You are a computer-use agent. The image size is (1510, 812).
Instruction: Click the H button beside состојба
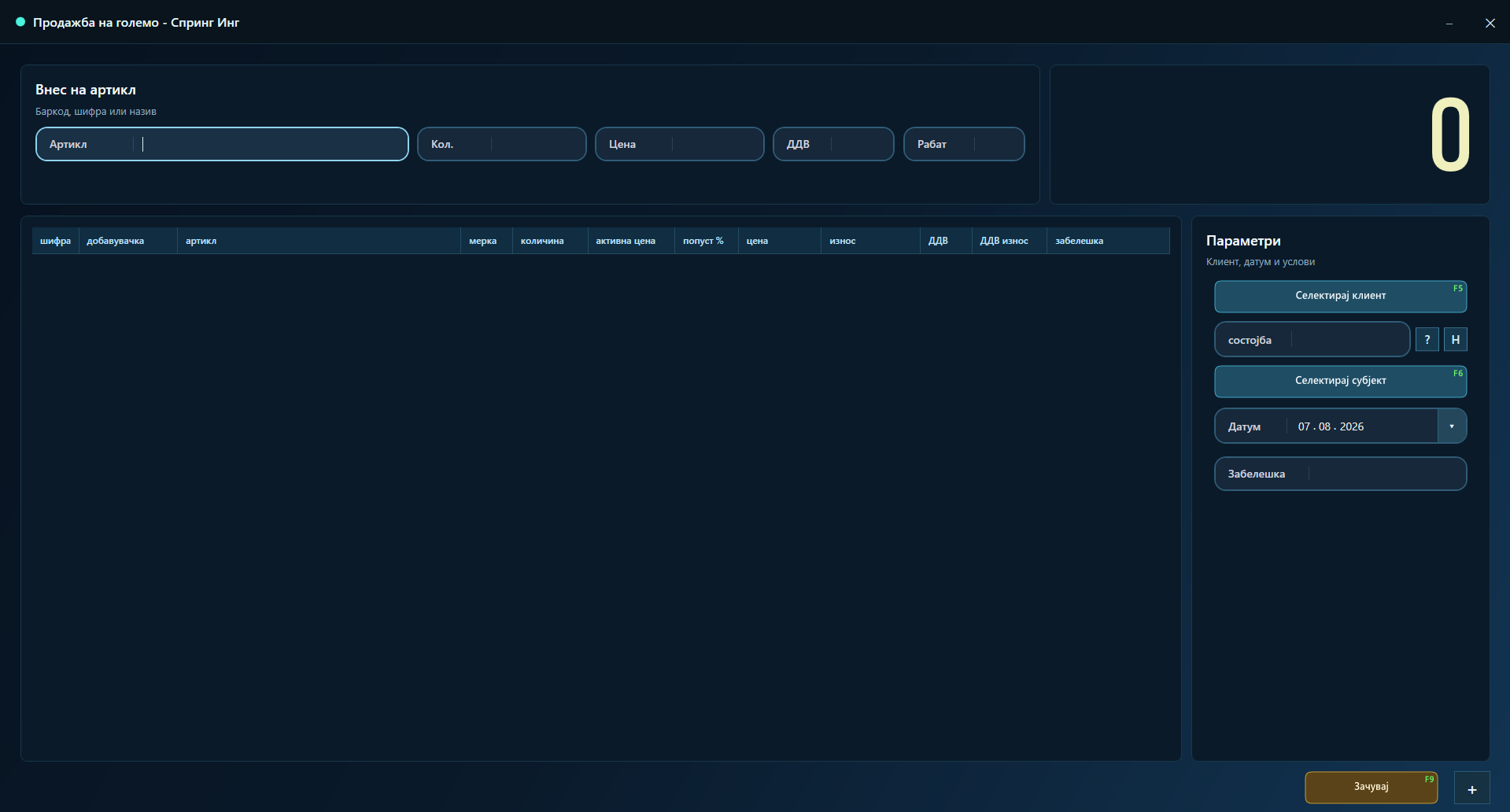1456,340
